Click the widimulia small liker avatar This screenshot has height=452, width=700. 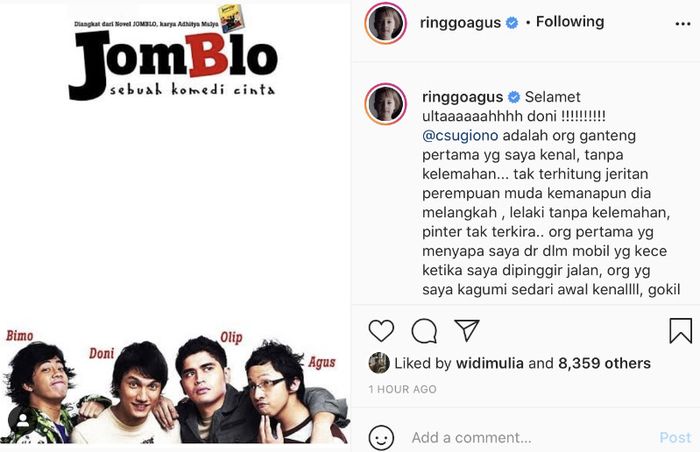pyautogui.click(x=379, y=363)
